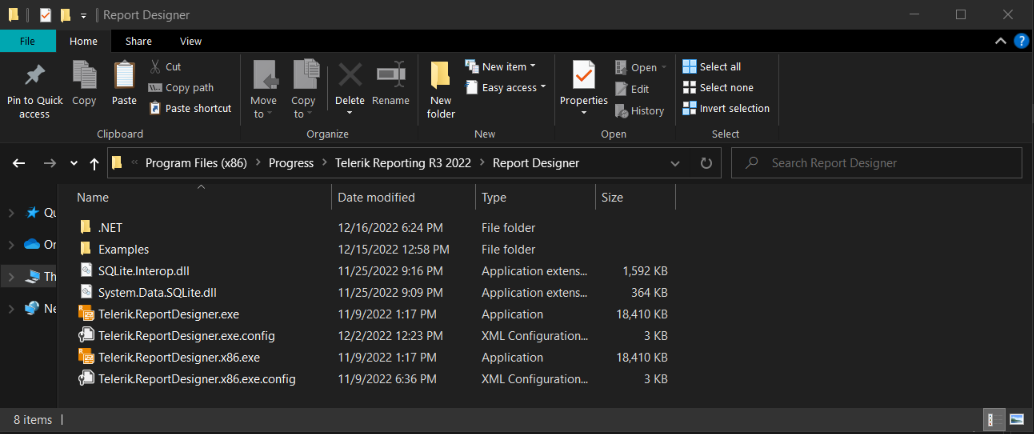The image size is (1034, 434).
Task: Expand Open button dropdown arrow
Action: (x=664, y=67)
